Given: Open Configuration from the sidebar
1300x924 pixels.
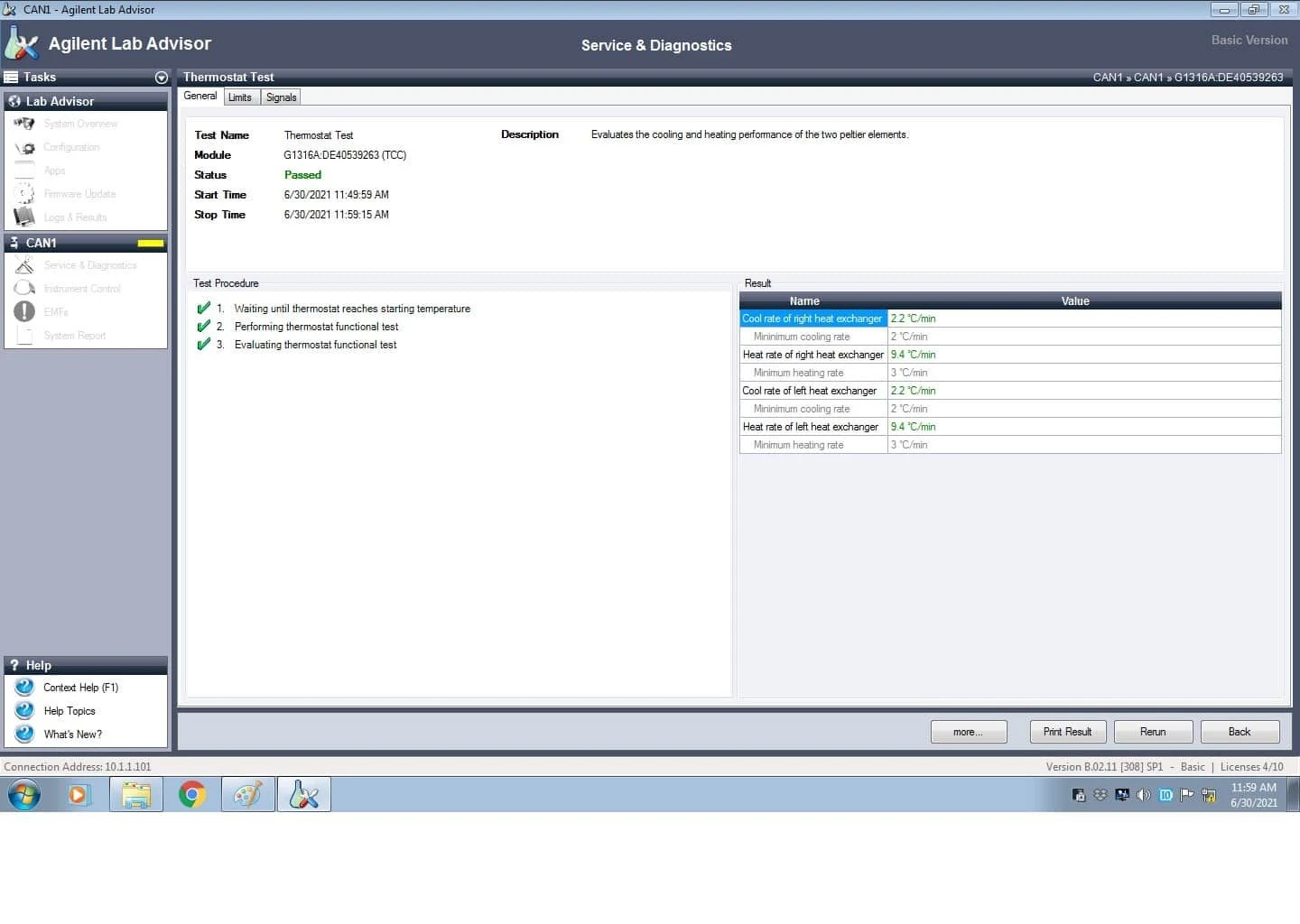Looking at the screenshot, I should 71,147.
